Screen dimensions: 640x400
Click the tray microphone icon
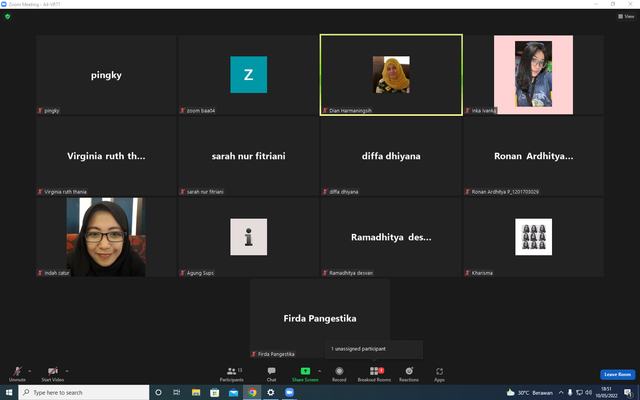[x=570, y=392]
